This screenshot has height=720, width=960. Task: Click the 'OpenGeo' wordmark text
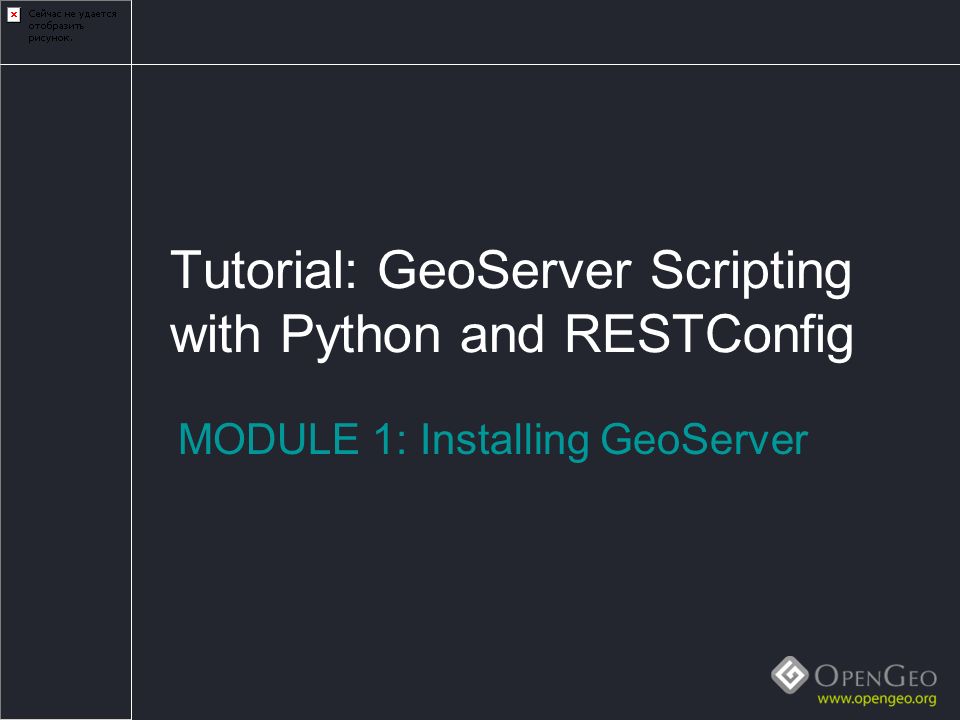876,676
